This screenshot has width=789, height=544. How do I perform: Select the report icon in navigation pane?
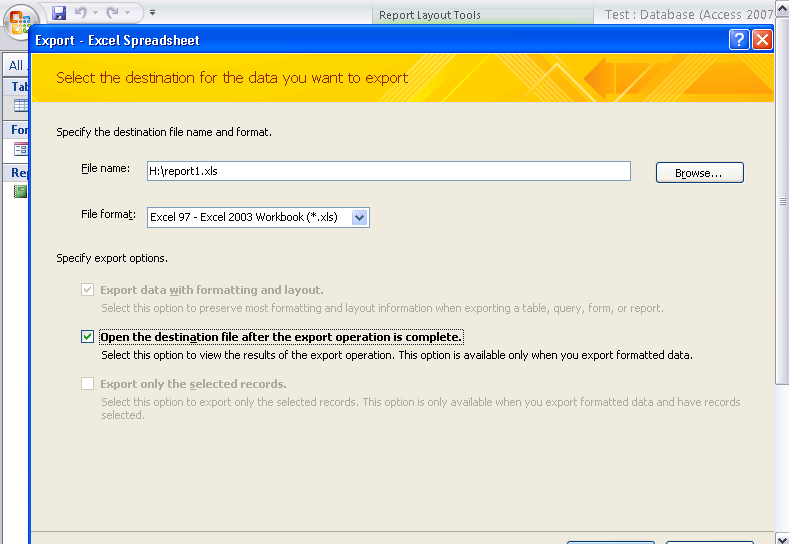click(21, 191)
